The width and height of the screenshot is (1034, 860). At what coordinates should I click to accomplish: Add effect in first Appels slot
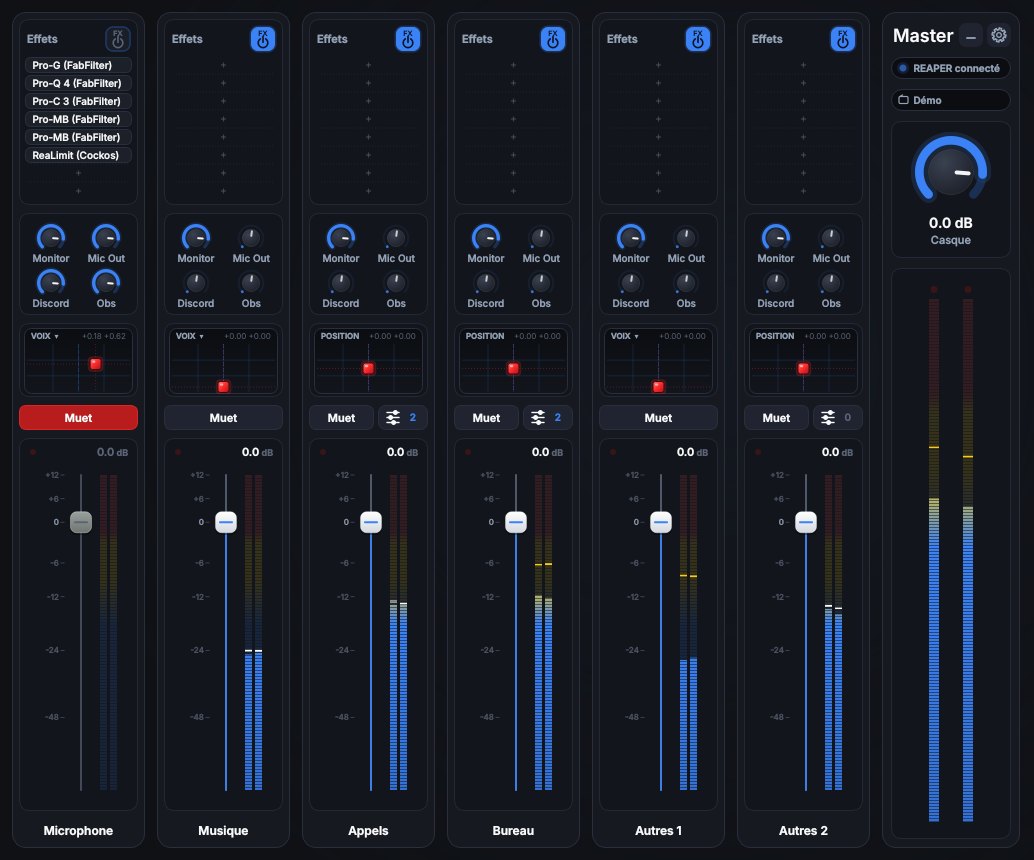click(x=369, y=65)
